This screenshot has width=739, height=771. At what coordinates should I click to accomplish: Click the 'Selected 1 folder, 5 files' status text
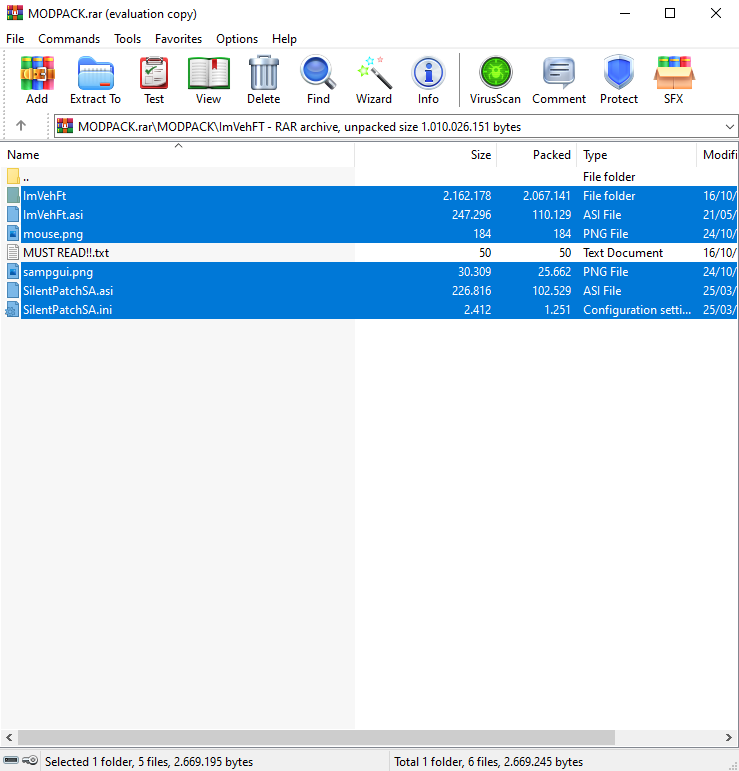149,762
